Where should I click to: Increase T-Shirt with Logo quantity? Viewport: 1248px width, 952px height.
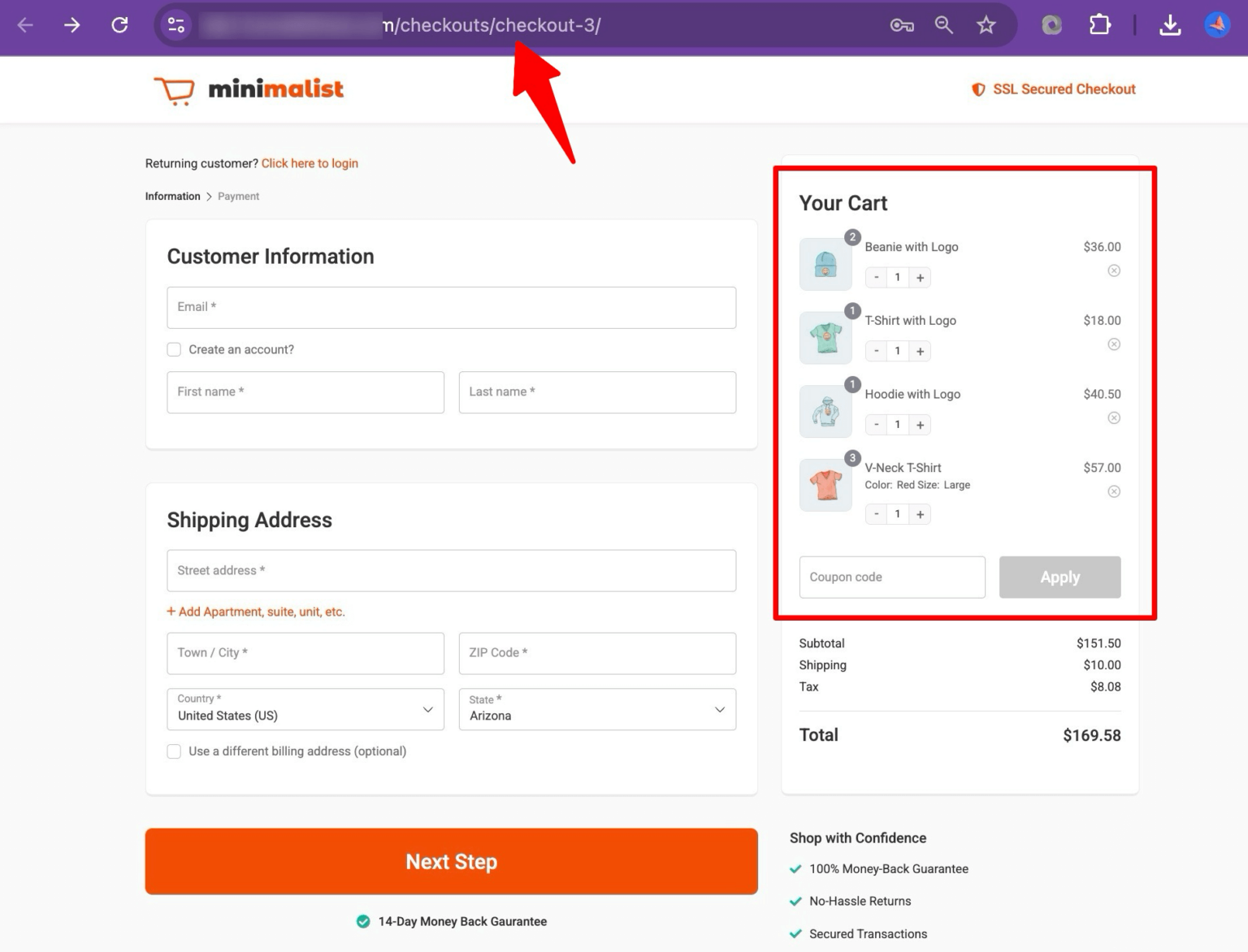[919, 351]
